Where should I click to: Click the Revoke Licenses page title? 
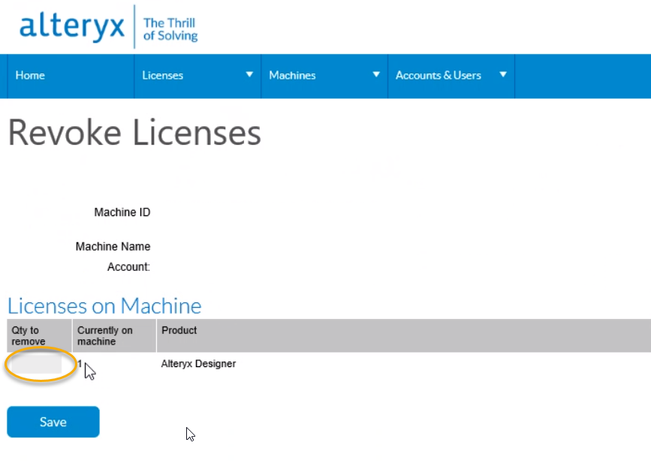point(135,133)
